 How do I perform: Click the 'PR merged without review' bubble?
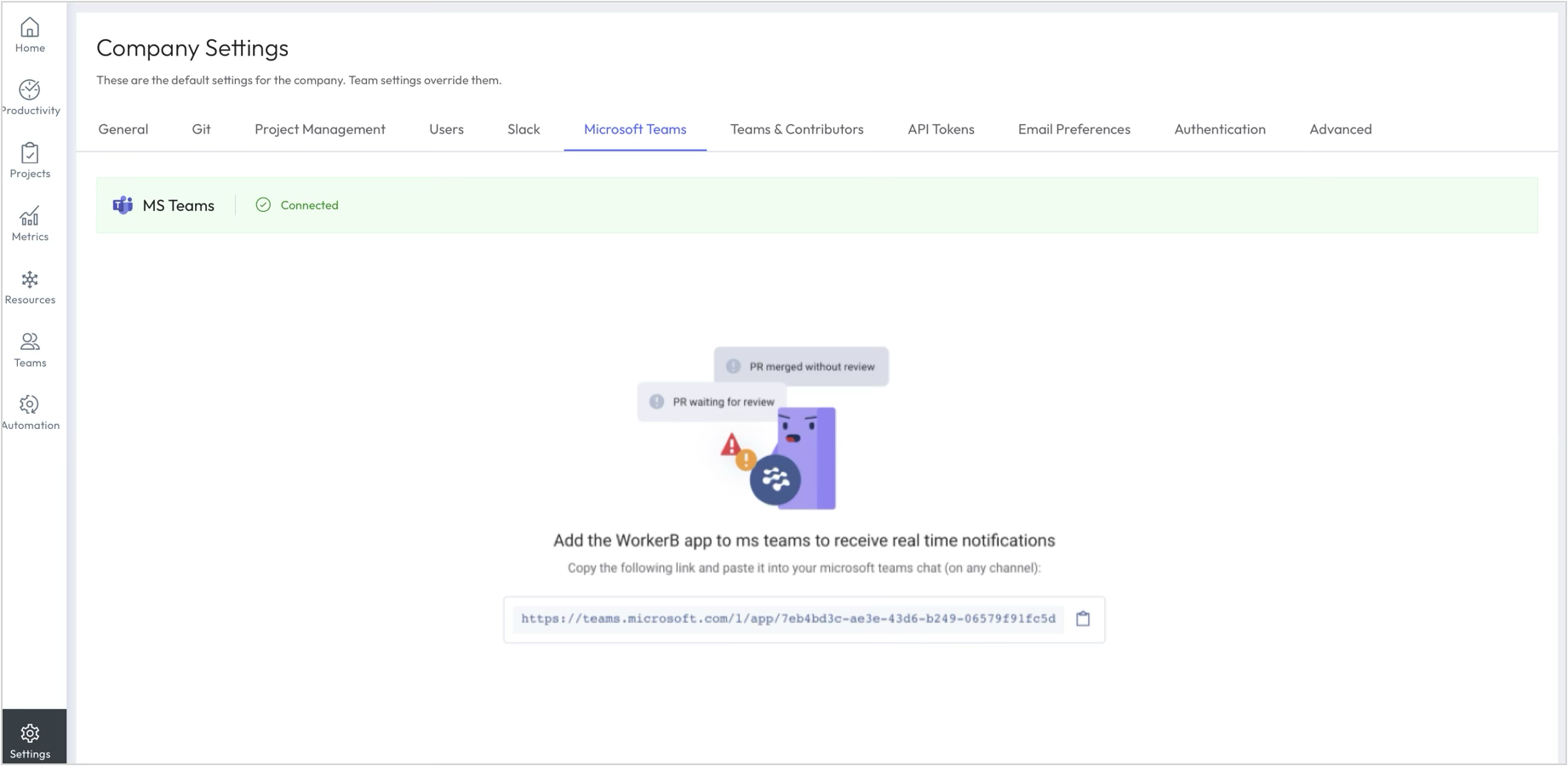coord(801,367)
